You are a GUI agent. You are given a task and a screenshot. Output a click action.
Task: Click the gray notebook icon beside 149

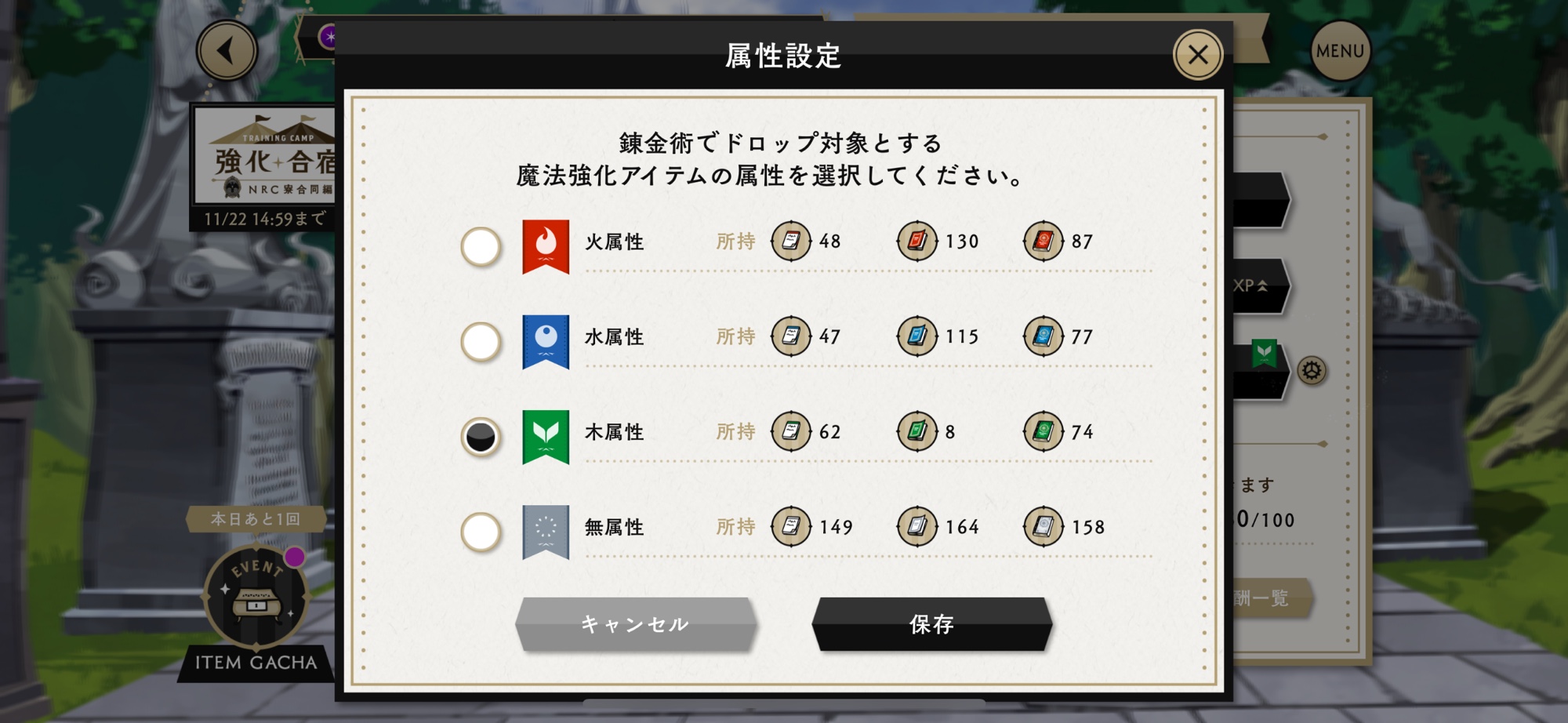tap(791, 526)
